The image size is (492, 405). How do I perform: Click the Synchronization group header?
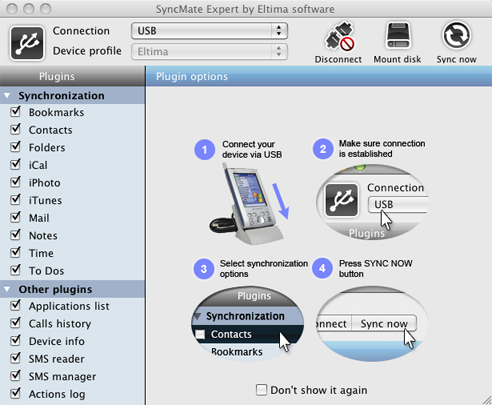72,96
